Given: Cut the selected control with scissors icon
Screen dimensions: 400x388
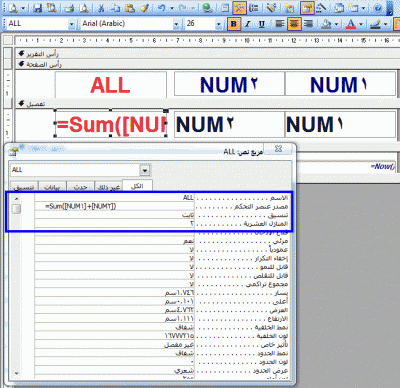Looking at the screenshot, I should point(101,8).
